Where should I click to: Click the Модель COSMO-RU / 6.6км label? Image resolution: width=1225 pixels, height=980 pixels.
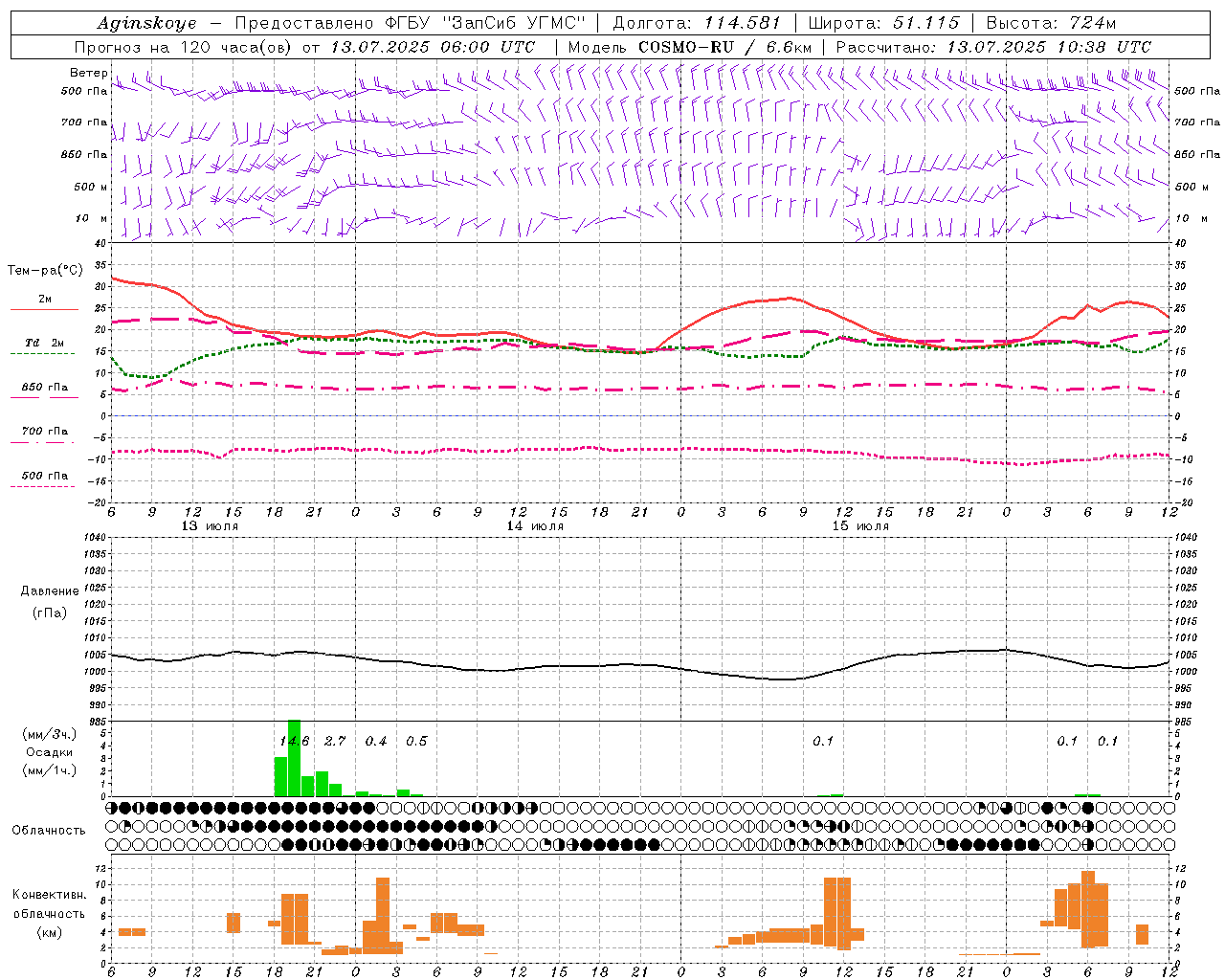click(x=690, y=47)
